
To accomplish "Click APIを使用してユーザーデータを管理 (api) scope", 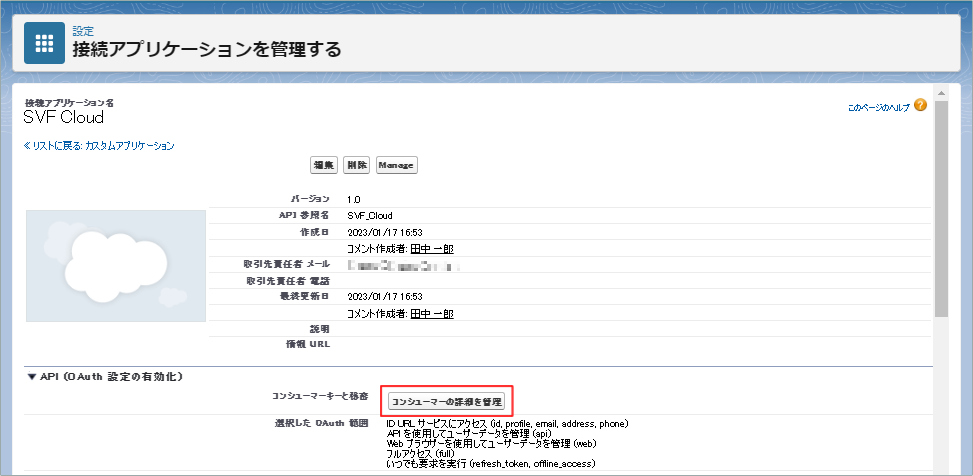I will point(469,434).
